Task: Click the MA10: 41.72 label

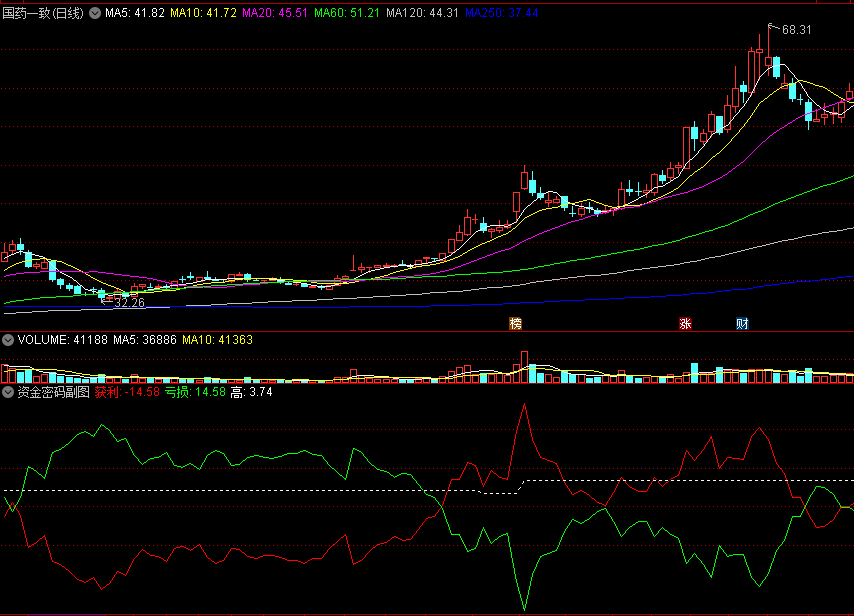Action: (203, 13)
